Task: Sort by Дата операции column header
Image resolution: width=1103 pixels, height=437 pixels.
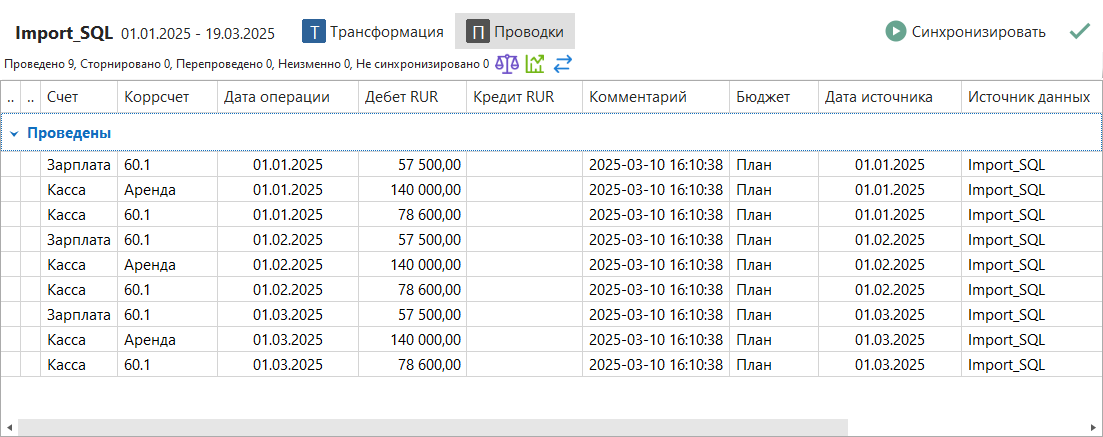Action: click(277, 97)
